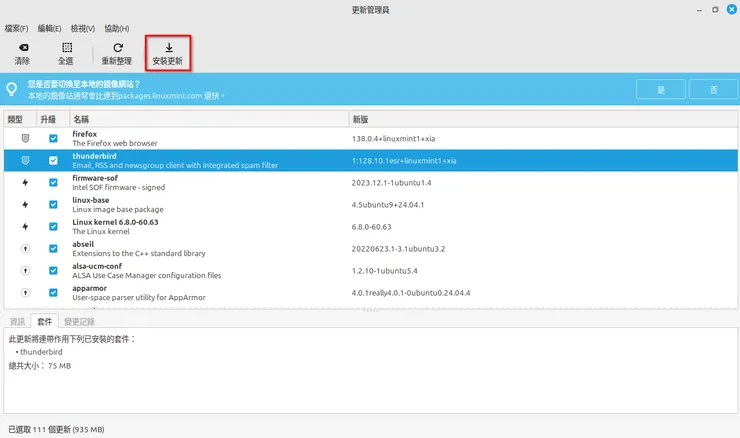Uncheck the firefox upgrade checkbox
This screenshot has height=438, width=740.
(53, 138)
